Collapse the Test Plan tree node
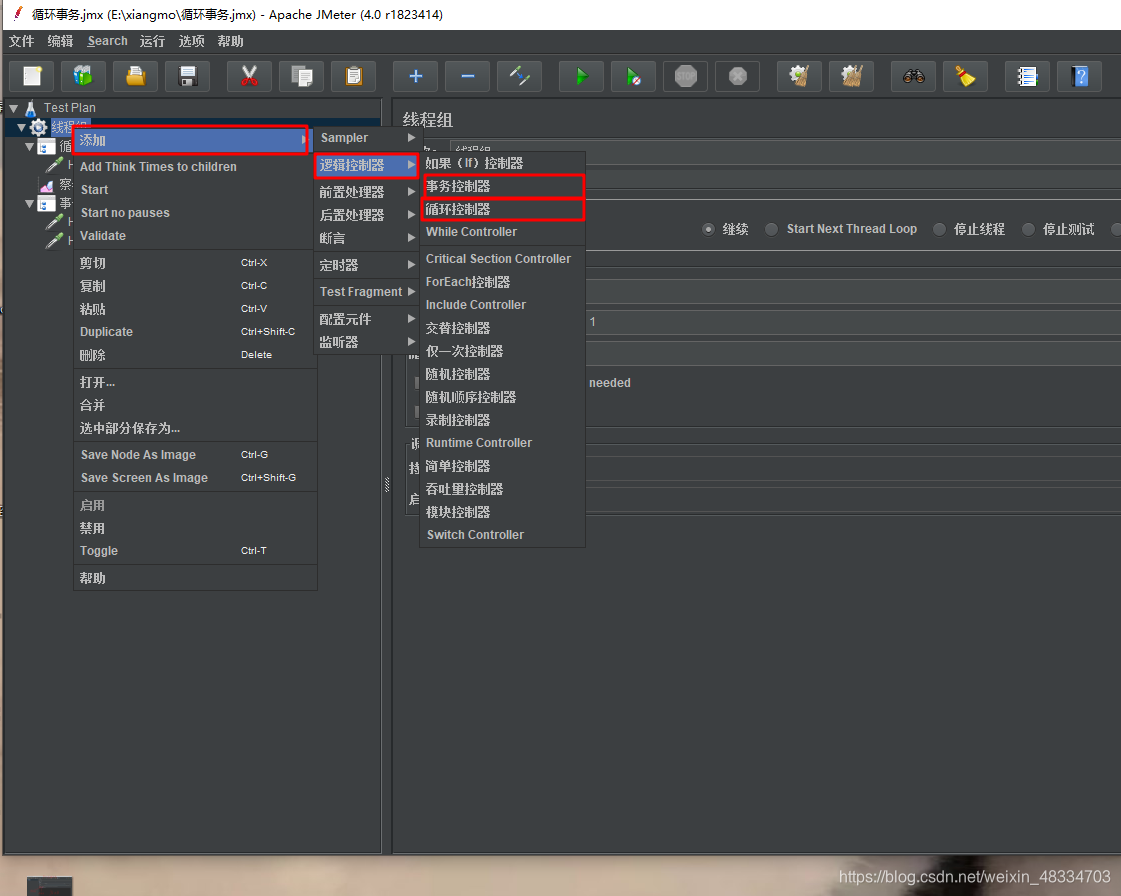Screen dimensions: 1121x896 [x=14, y=109]
